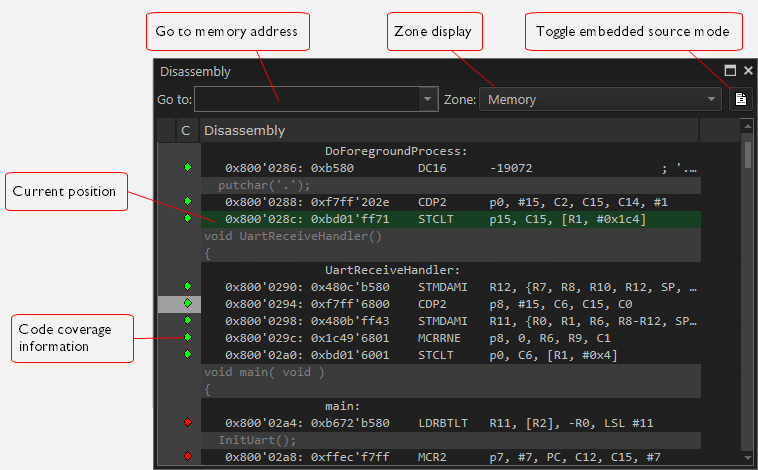Select source line putchar('.');
This screenshot has height=470, width=758.
451,185
